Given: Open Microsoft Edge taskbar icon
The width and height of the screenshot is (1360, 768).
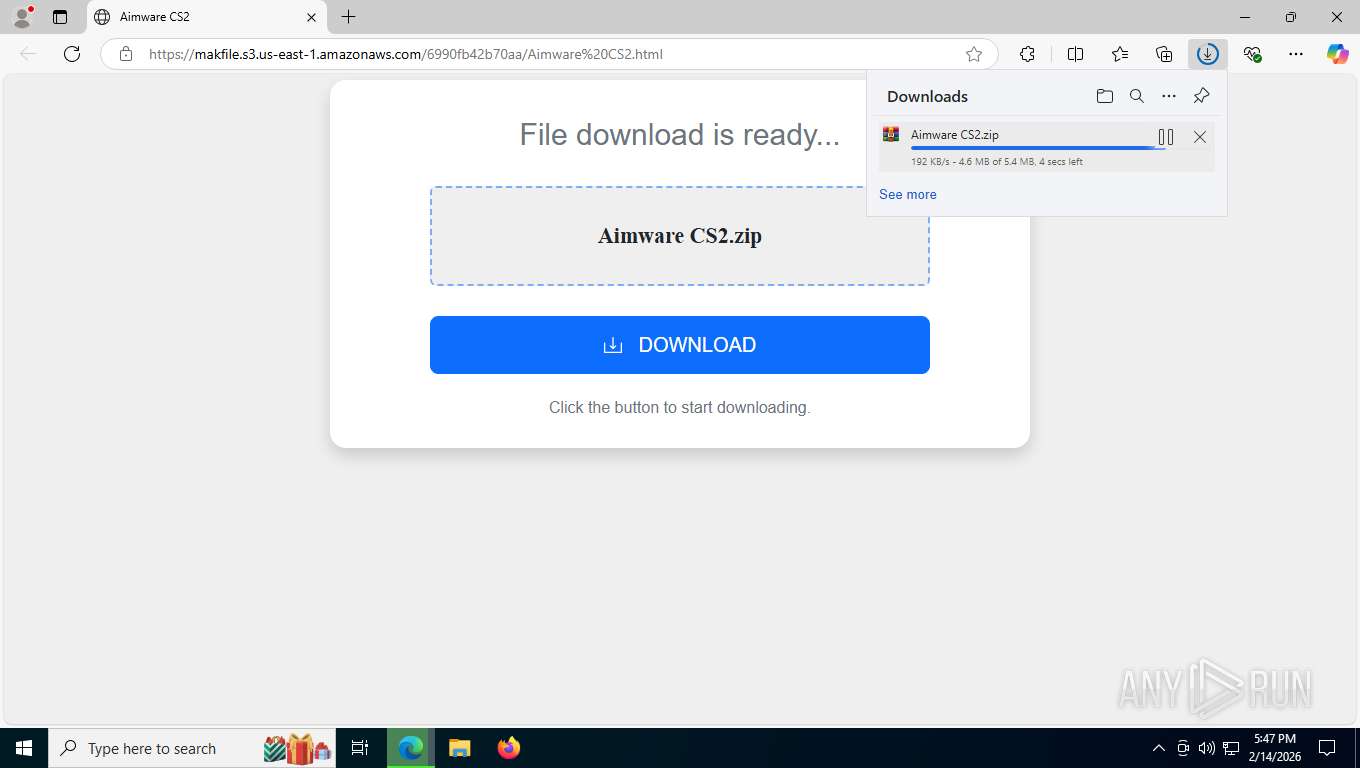Looking at the screenshot, I should pos(411,748).
